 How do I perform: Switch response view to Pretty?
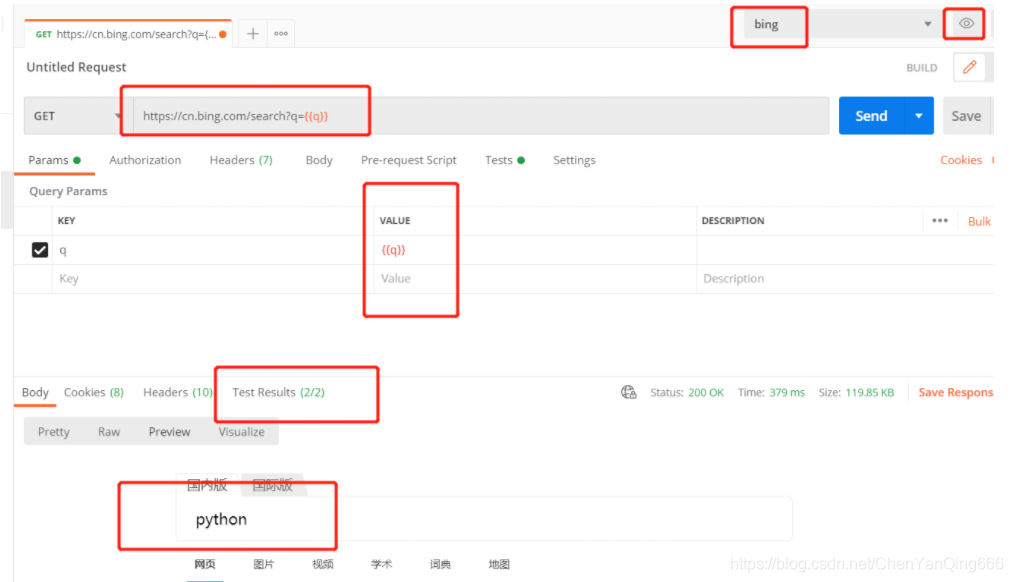pos(54,431)
